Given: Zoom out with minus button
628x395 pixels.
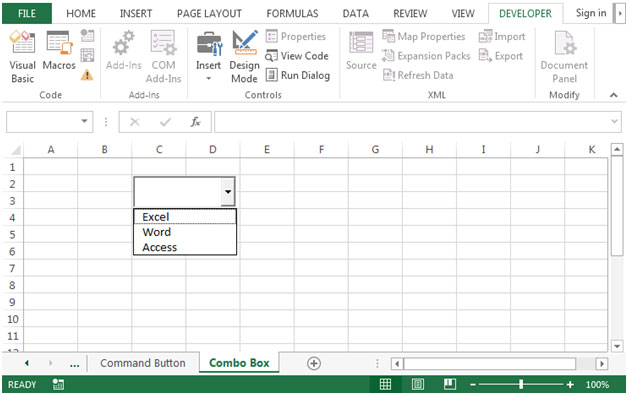Looking at the screenshot, I should tap(473, 385).
